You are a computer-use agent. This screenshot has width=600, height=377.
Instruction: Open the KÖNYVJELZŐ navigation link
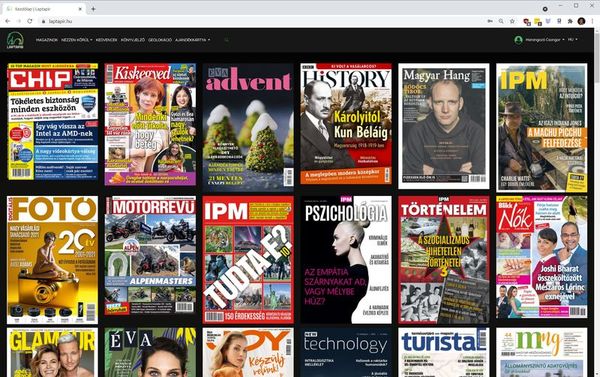tap(133, 40)
